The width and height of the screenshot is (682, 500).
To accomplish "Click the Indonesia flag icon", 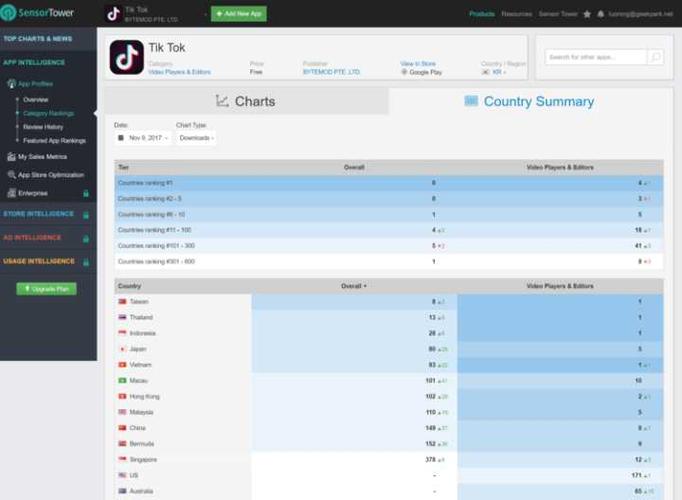I will pos(122,333).
